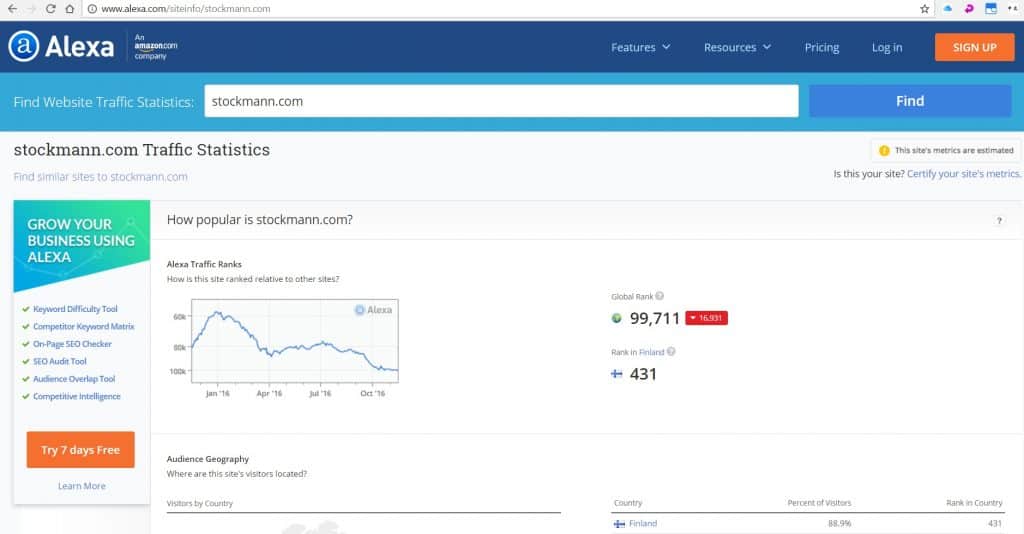Open the magenta browser extension icon
The image size is (1024, 534).
968,8
